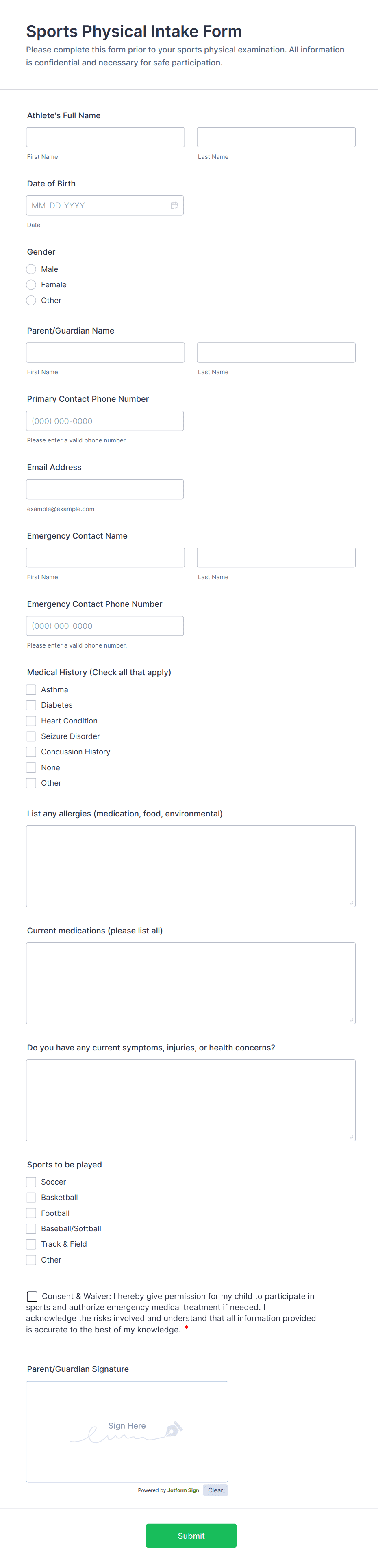Check the Track & Field option

[31, 1244]
